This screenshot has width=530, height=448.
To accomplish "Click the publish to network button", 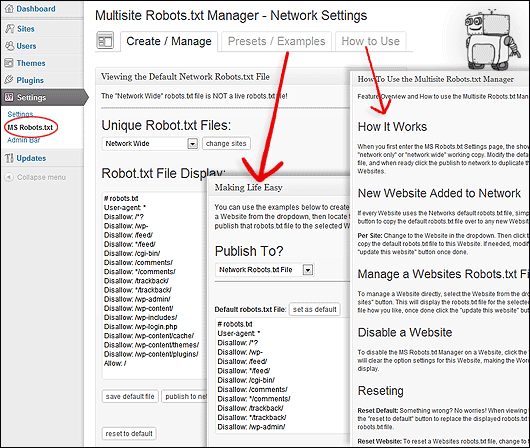I will click(185, 396).
